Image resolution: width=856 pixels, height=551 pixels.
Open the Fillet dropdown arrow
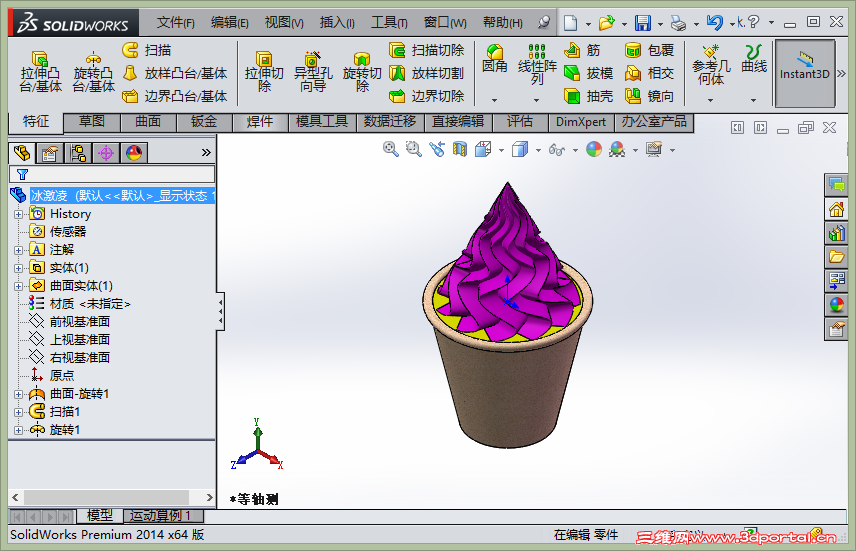click(x=495, y=100)
